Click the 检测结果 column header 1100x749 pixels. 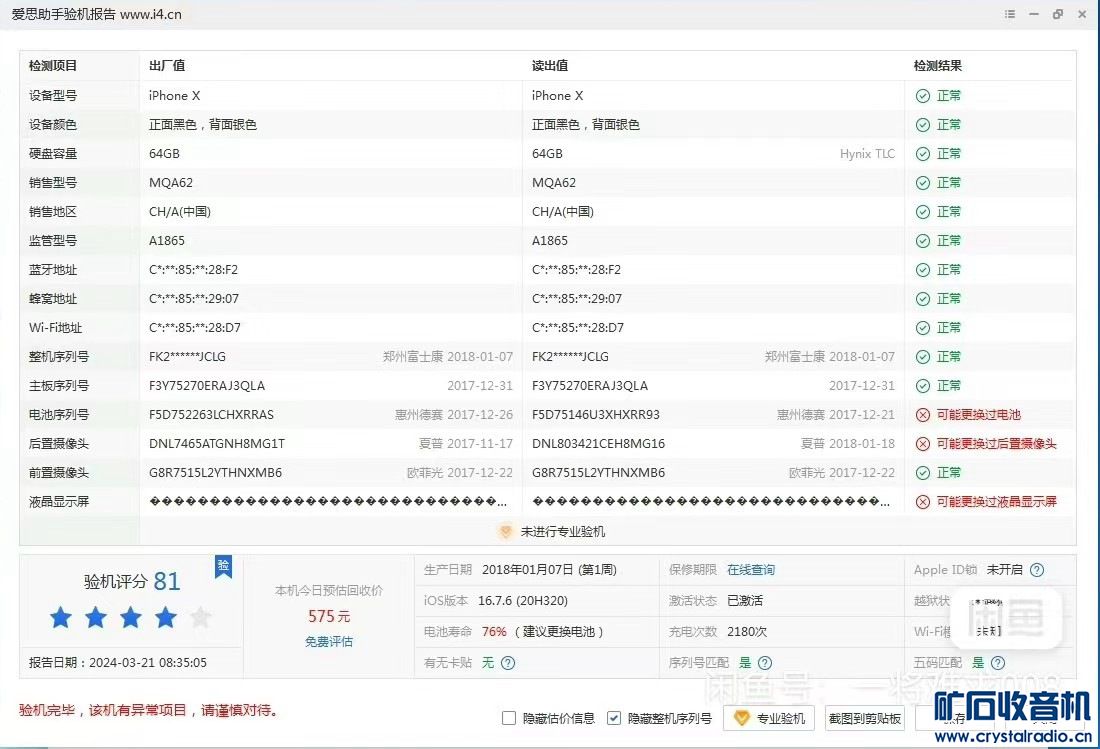coord(937,66)
